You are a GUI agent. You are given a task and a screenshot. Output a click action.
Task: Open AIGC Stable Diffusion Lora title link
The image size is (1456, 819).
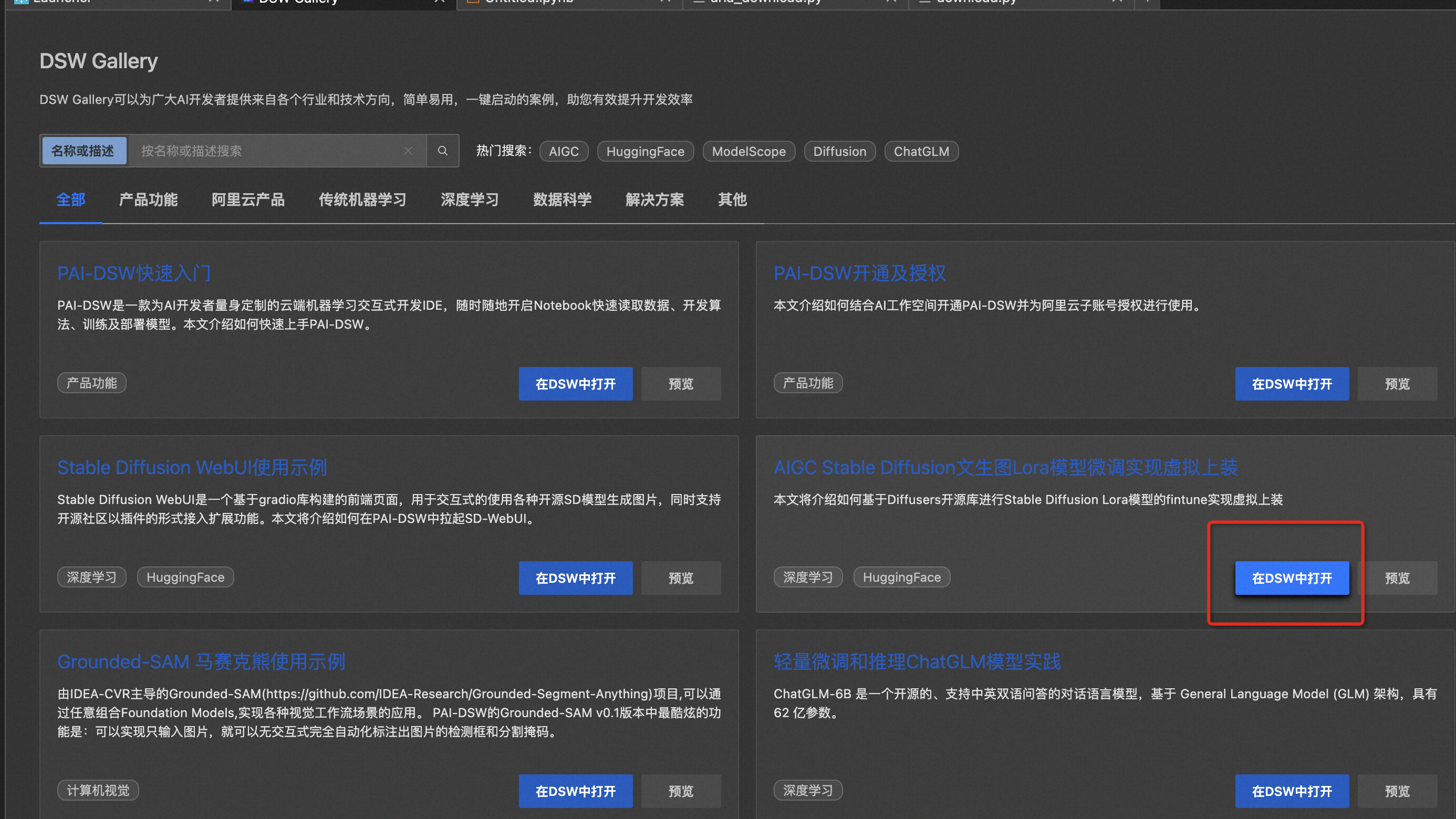[1005, 468]
